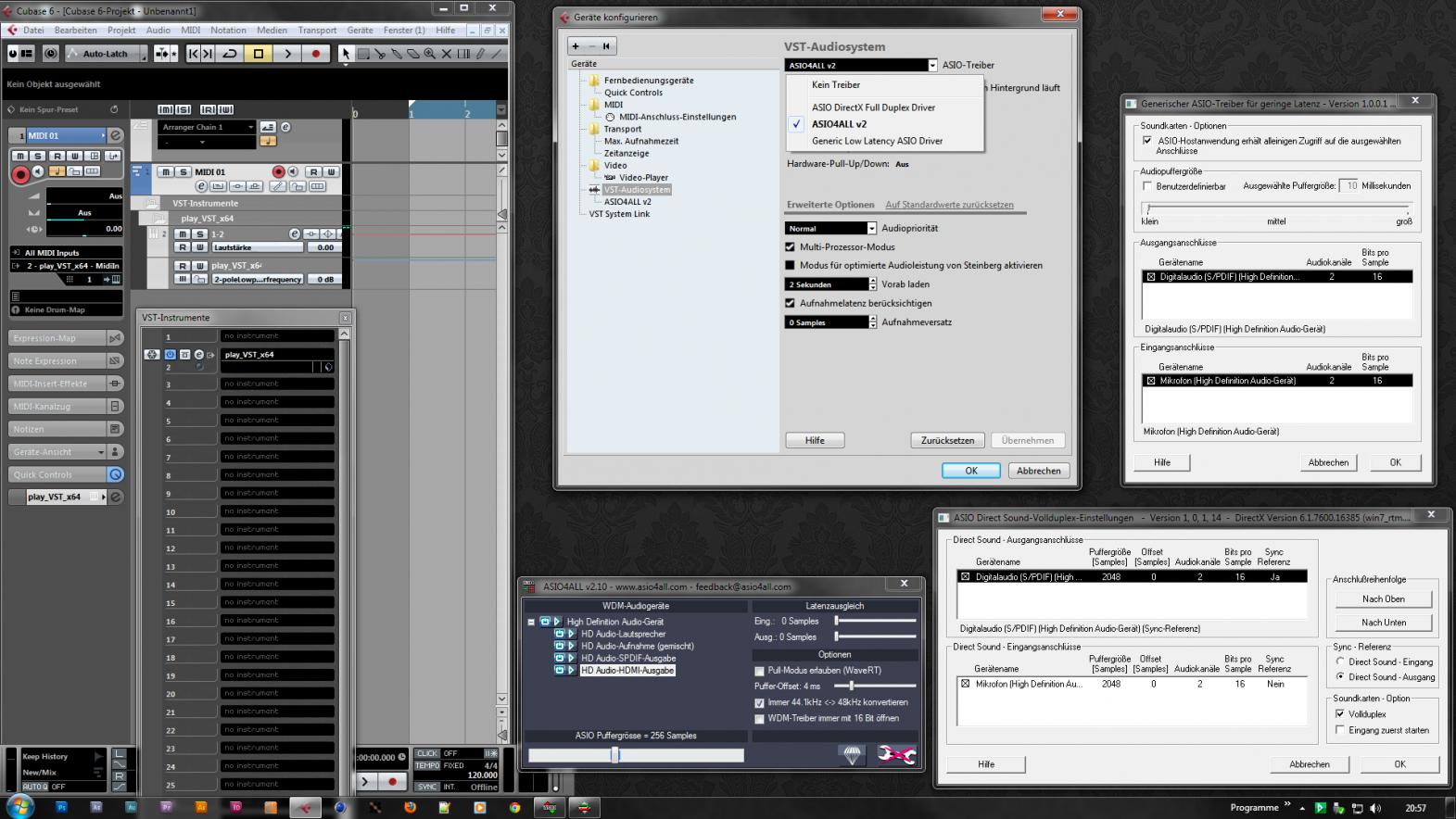Click the Stop button in Cubase toolbar
This screenshot has height=819, width=1456.
pos(259,54)
